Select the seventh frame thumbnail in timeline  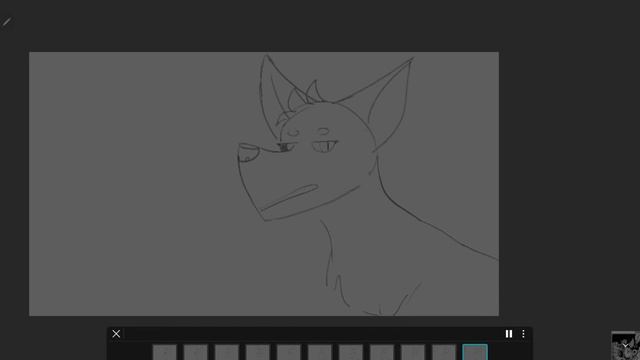[x=351, y=352]
